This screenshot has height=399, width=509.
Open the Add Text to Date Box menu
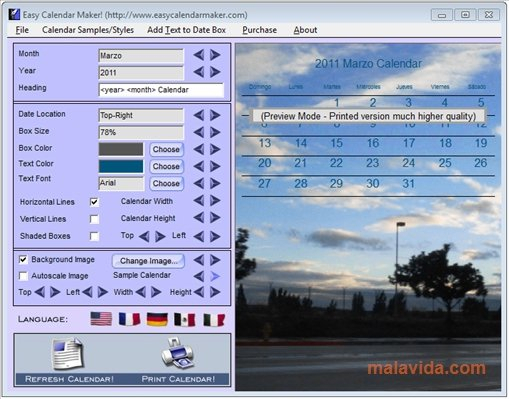point(186,30)
